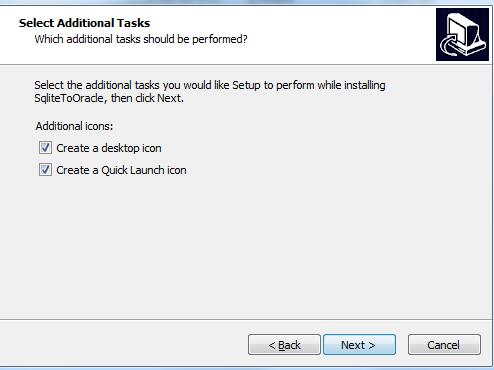Click the instruction line mentioning Setup to perform
Screen dimensions: 494x370
tap(210, 85)
